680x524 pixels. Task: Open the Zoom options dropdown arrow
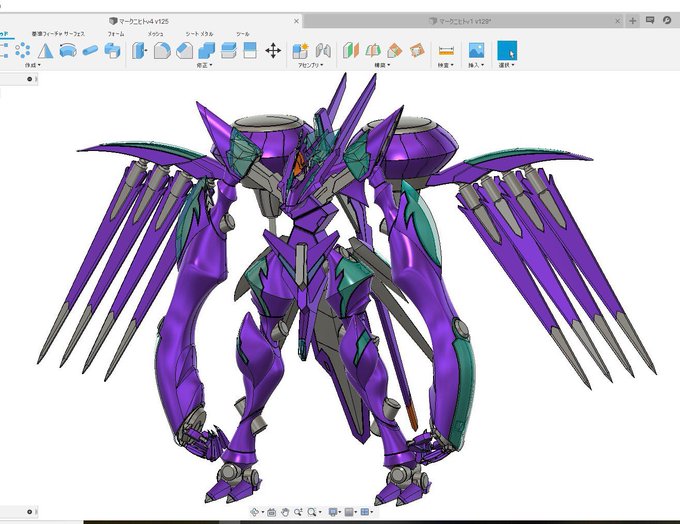320,512
